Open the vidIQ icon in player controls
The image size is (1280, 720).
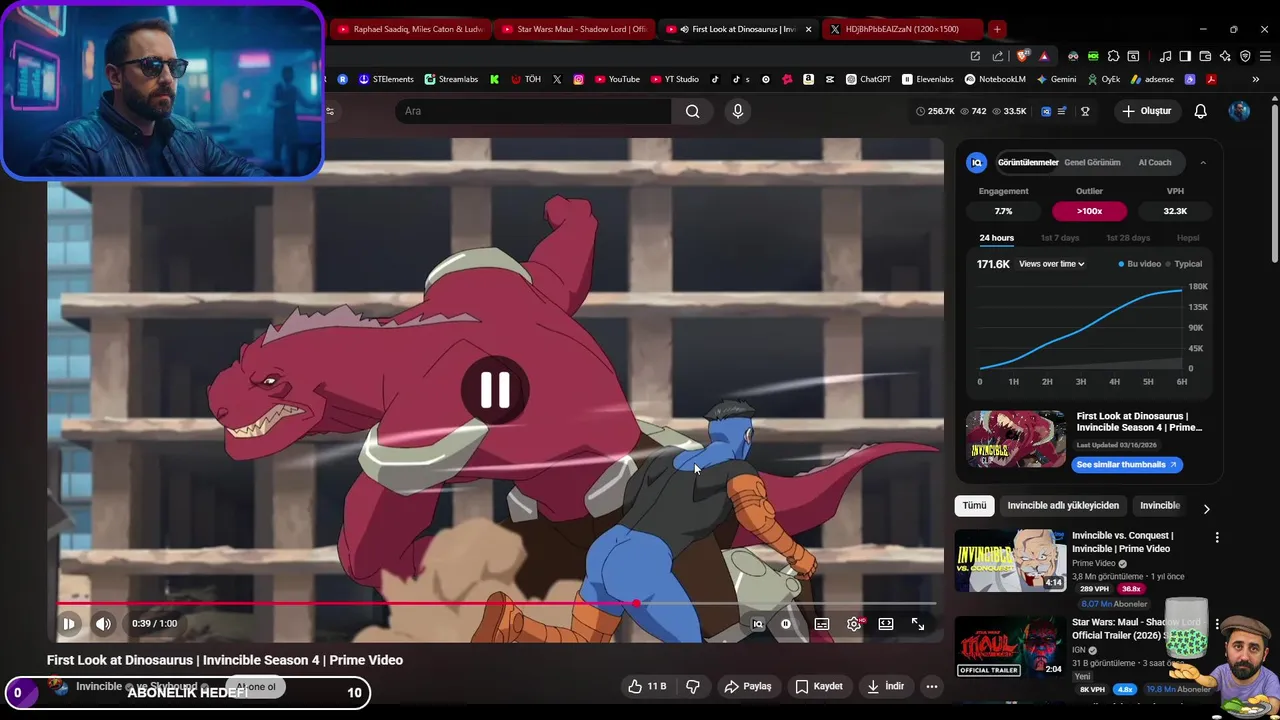pyautogui.click(x=758, y=624)
